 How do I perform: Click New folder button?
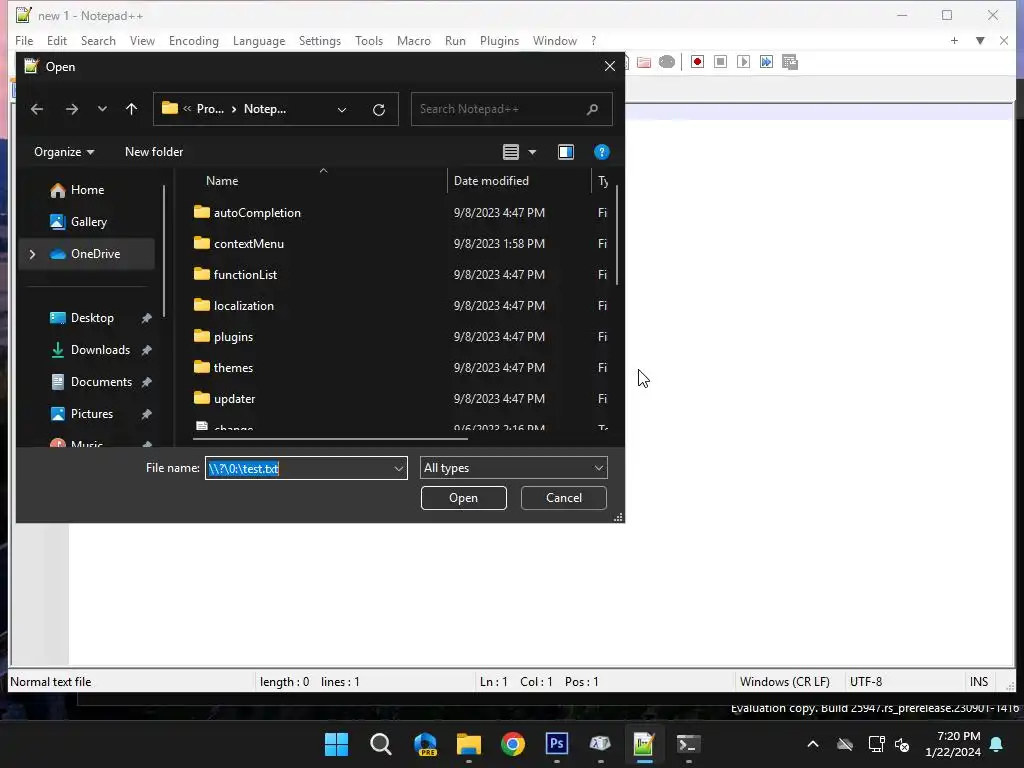[x=154, y=152]
